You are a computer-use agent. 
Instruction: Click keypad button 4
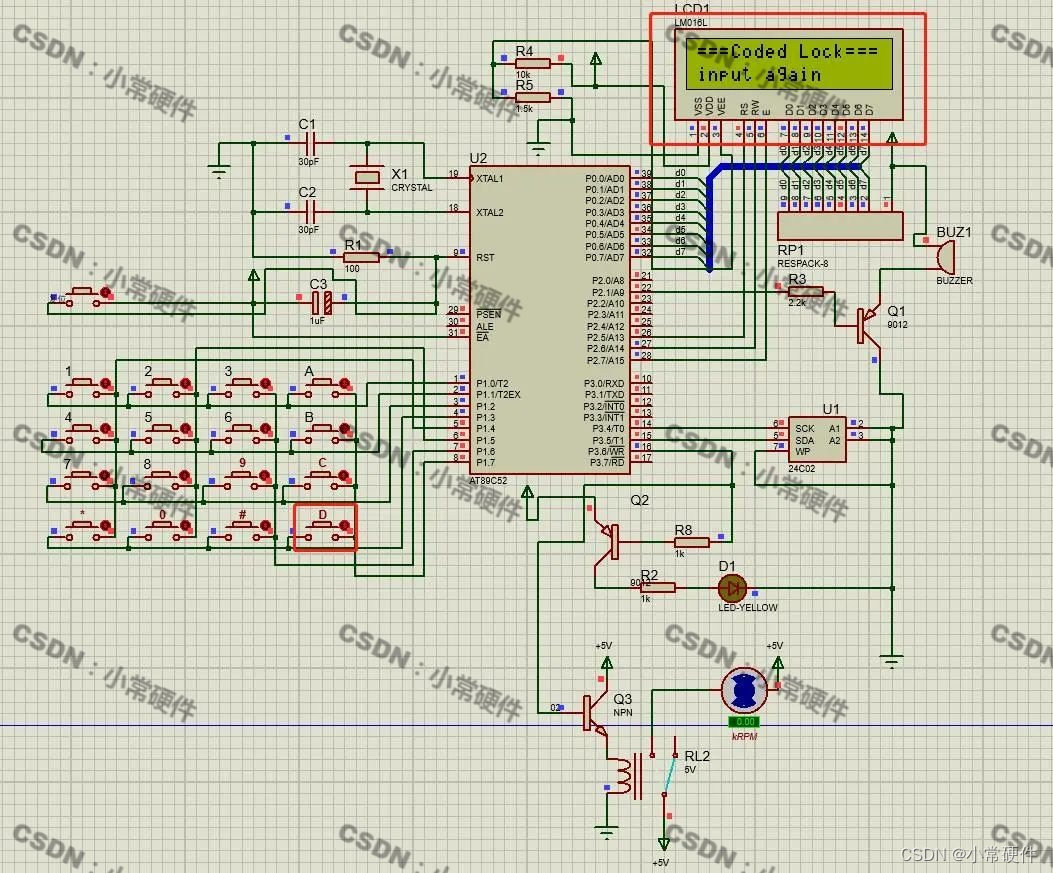pyautogui.click(x=83, y=433)
